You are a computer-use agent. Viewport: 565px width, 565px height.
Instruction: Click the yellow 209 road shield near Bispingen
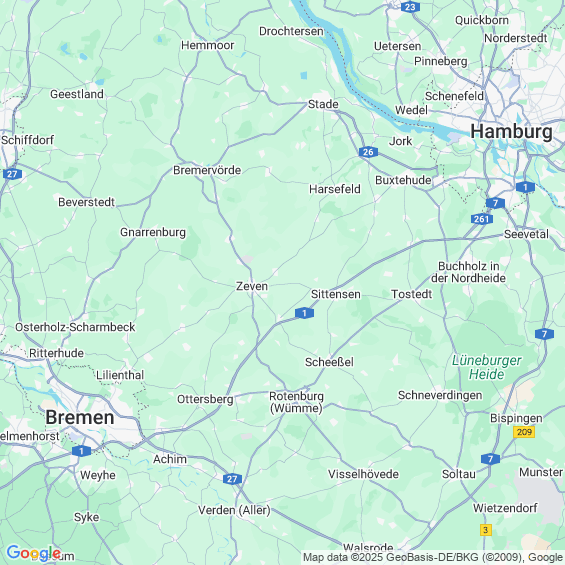[524, 432]
